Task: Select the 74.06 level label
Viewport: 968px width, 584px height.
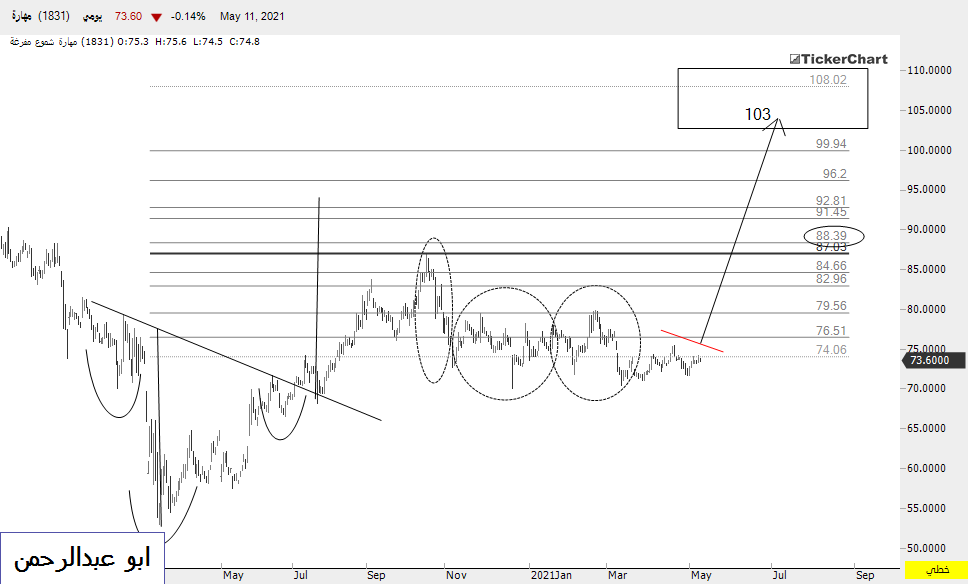Action: 831,349
